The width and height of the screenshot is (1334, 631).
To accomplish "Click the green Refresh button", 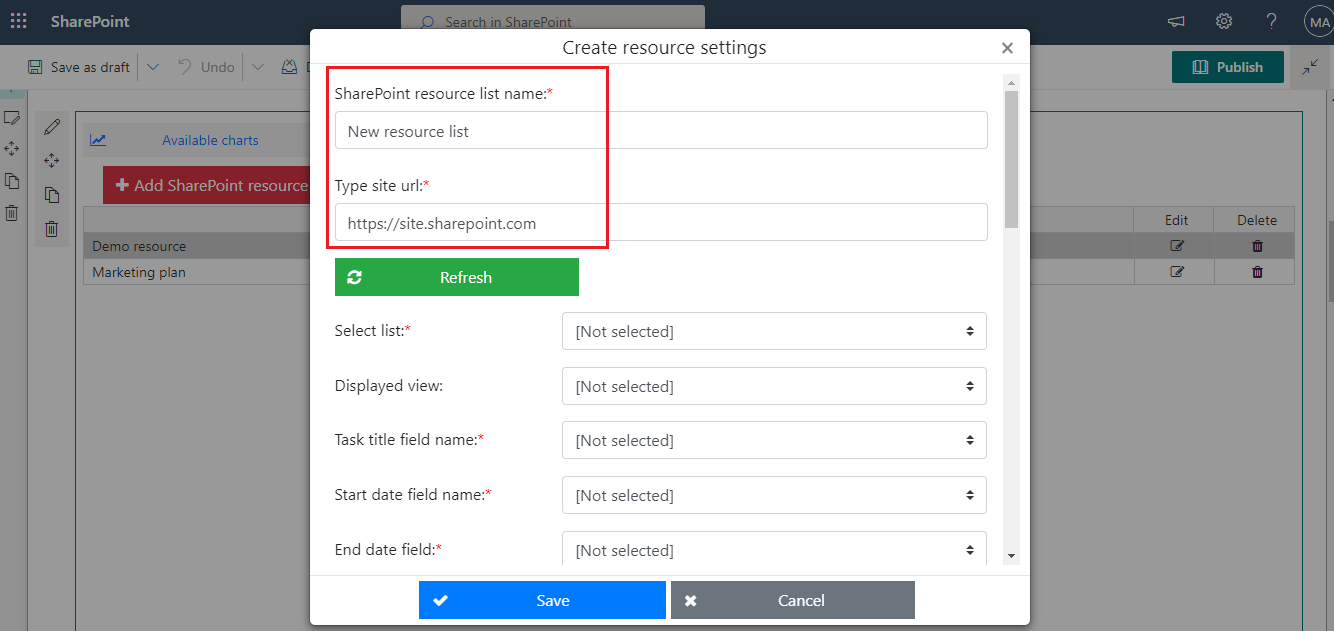I will [456, 277].
